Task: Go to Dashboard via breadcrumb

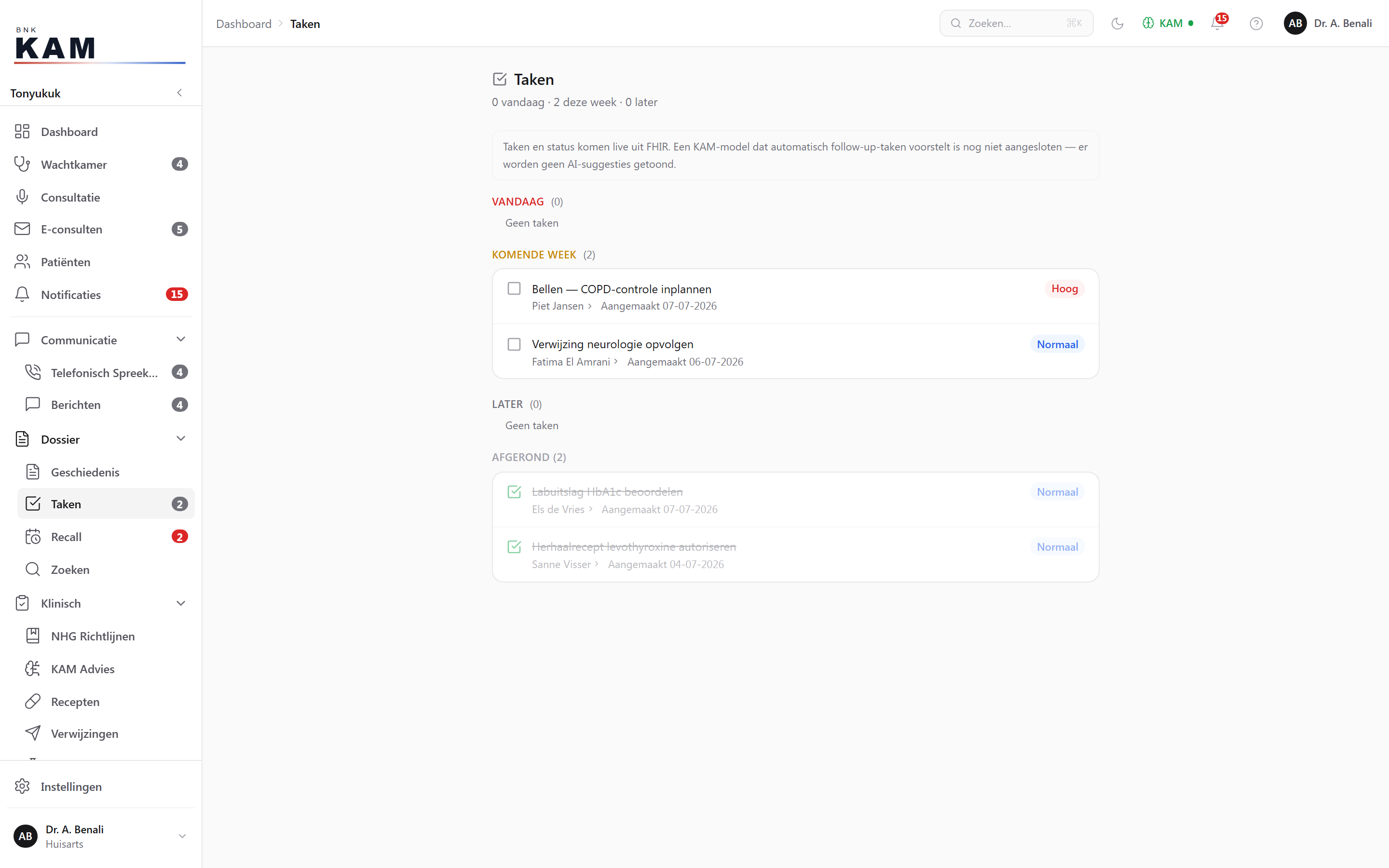Action: click(x=244, y=24)
